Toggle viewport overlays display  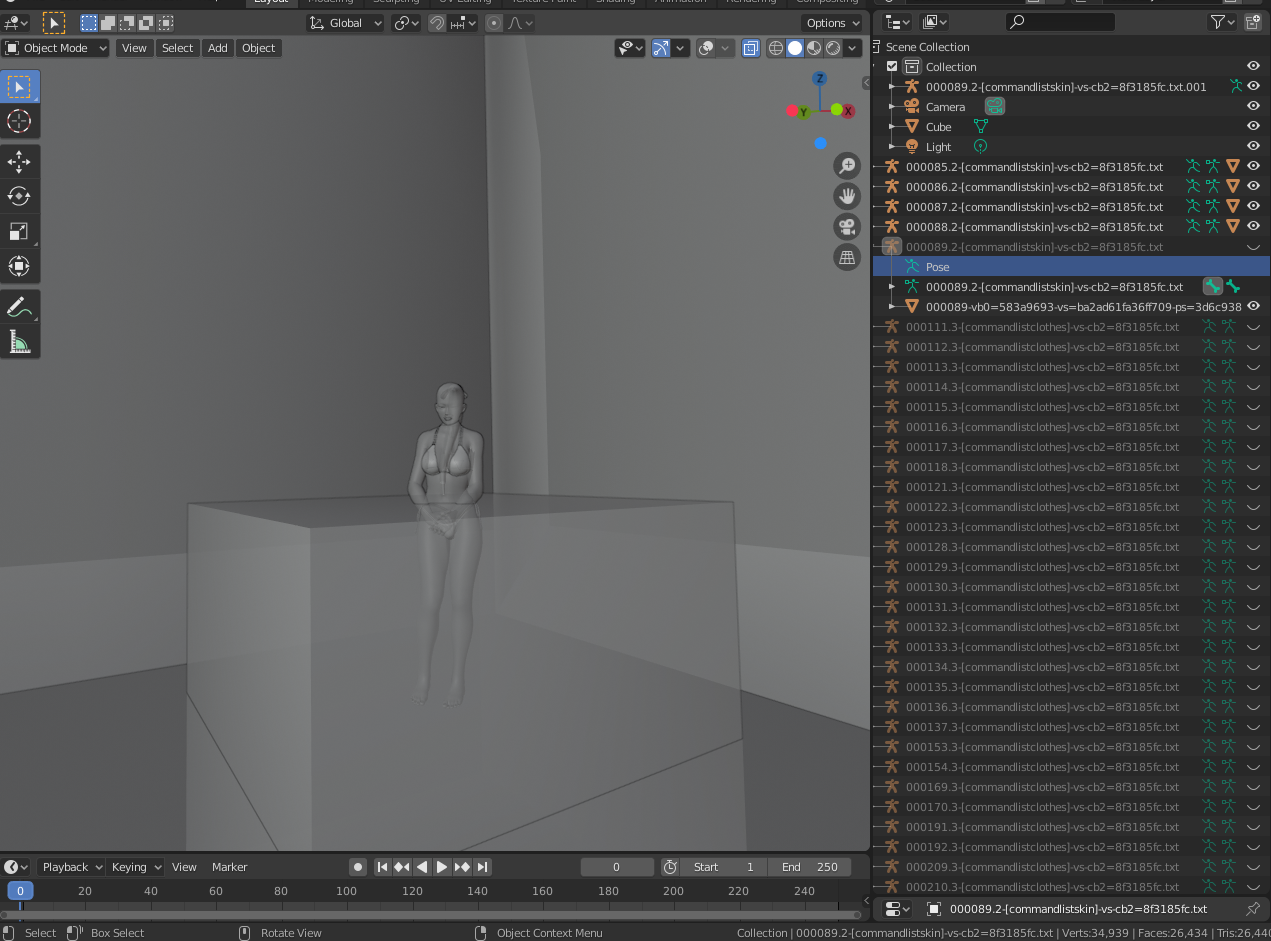[706, 48]
